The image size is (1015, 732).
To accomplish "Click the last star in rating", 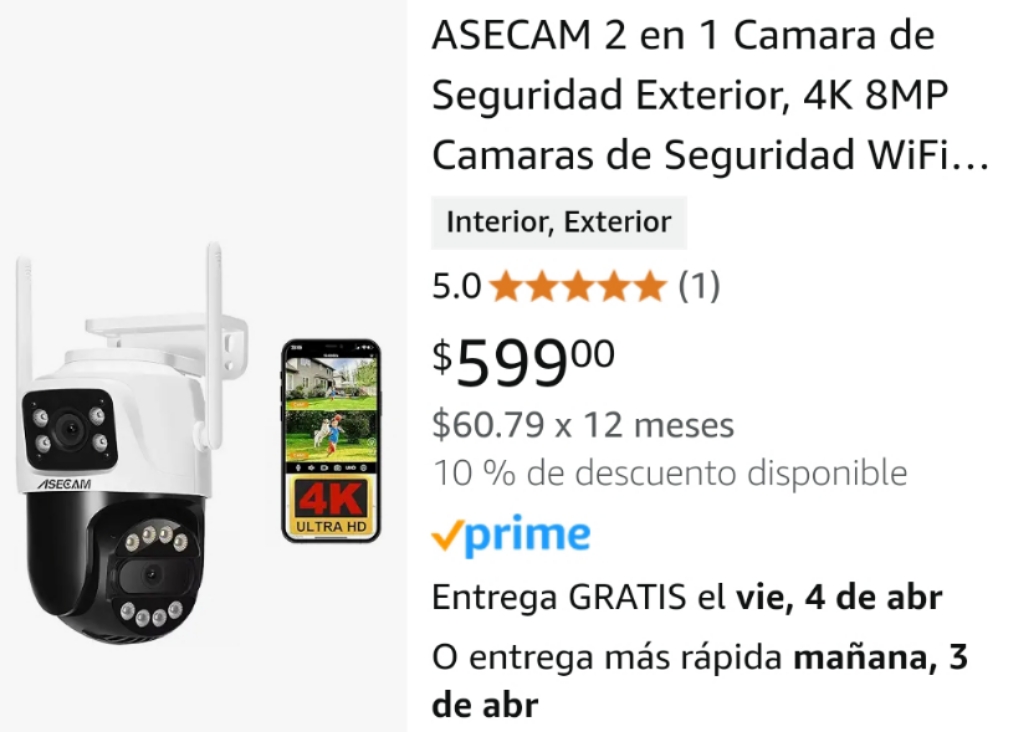I will (650, 287).
